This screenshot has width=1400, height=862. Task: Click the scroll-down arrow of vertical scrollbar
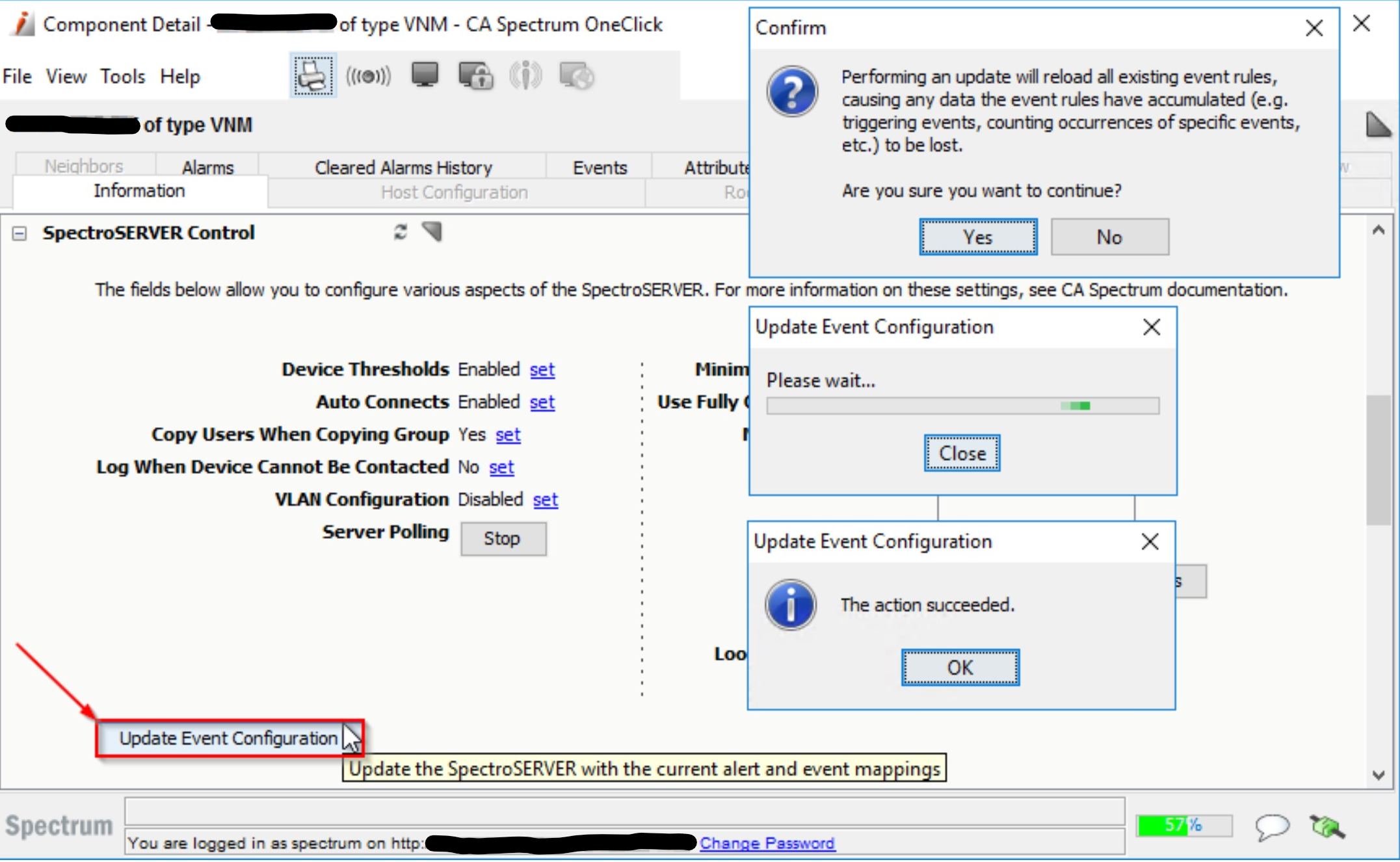(1378, 775)
